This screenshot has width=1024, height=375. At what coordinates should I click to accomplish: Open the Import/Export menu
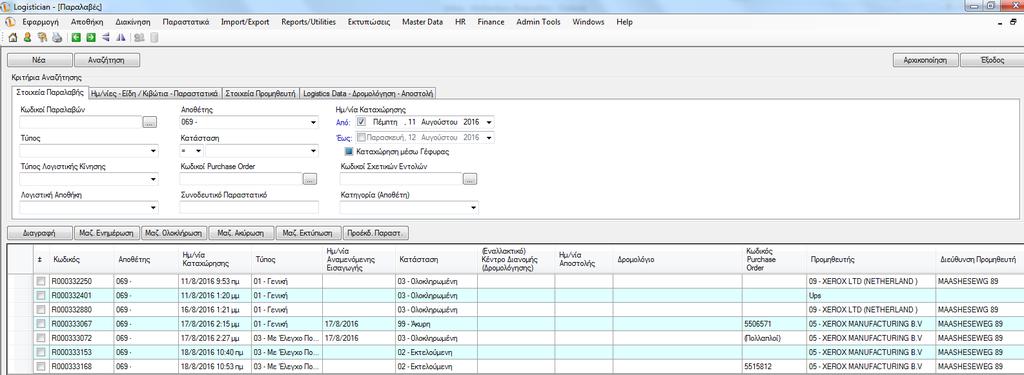point(245,22)
